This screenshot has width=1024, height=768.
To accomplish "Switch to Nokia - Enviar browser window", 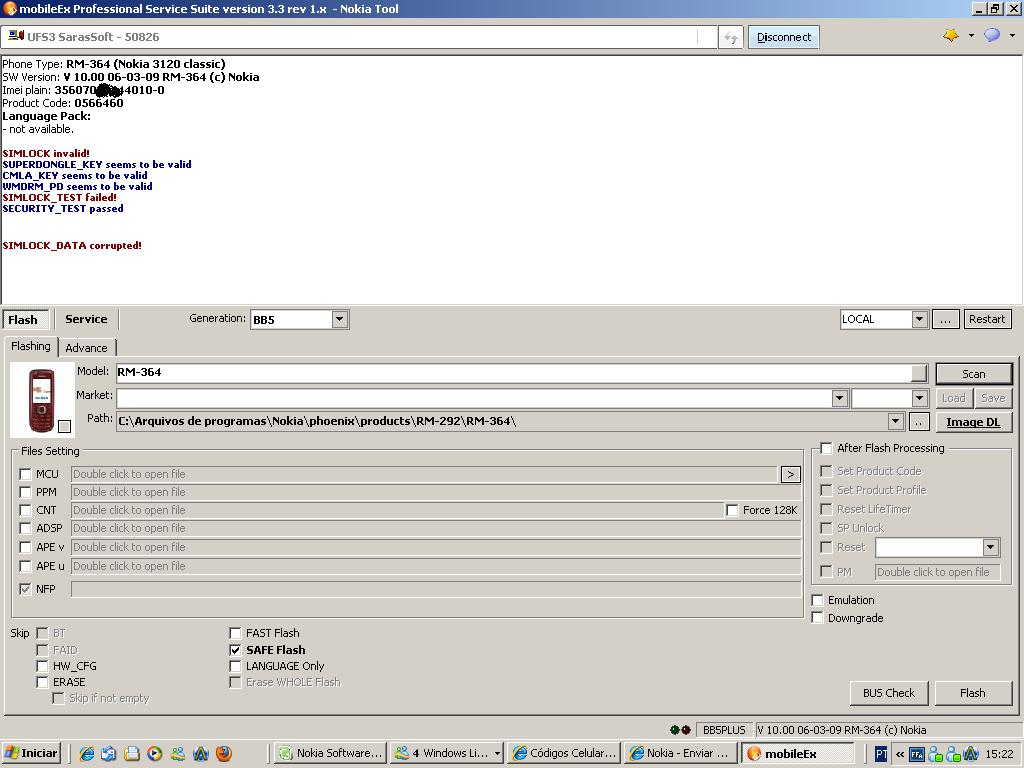I will coord(680,754).
